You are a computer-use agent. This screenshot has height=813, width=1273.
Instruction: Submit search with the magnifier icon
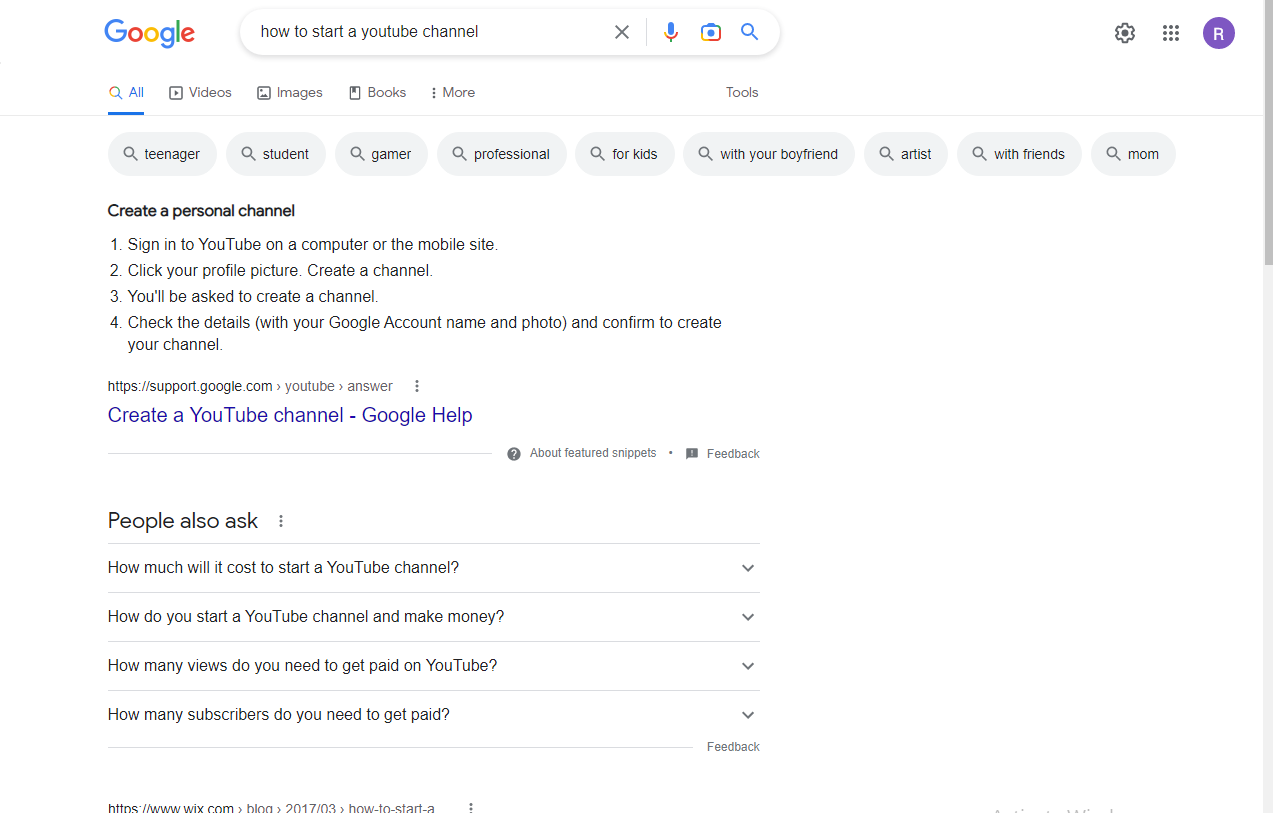point(750,32)
